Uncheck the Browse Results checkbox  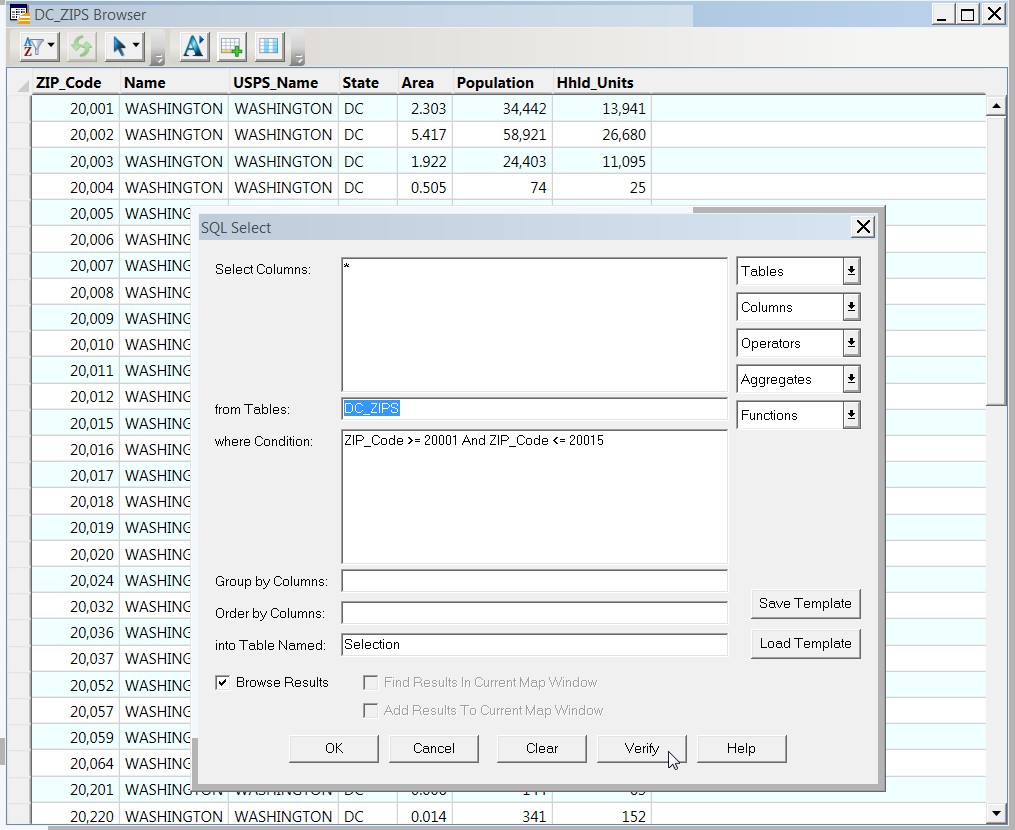[222, 682]
